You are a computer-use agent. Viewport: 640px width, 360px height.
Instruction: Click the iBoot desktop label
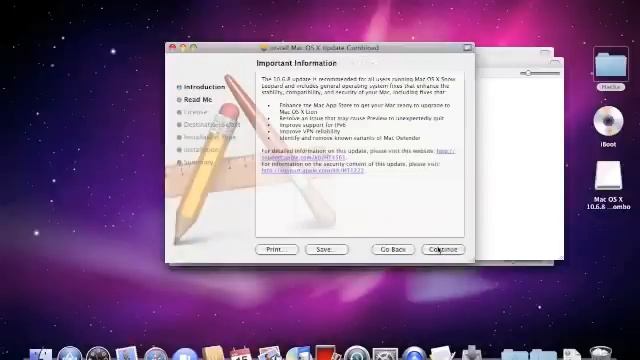(608, 144)
